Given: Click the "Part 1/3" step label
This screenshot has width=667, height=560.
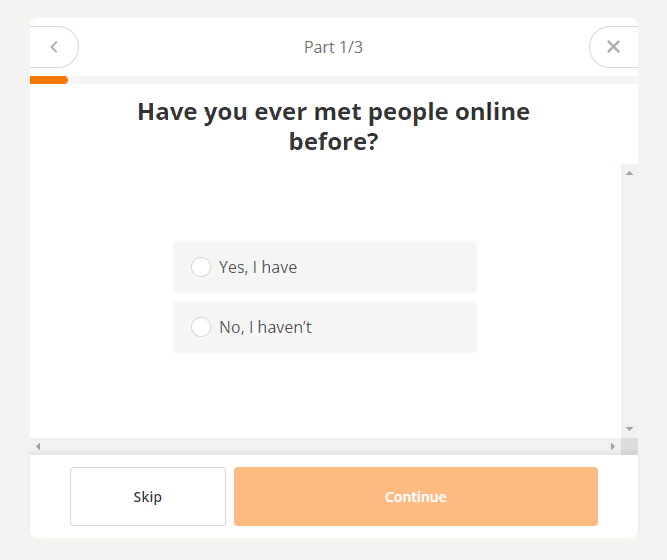Looking at the screenshot, I should [333, 47].
